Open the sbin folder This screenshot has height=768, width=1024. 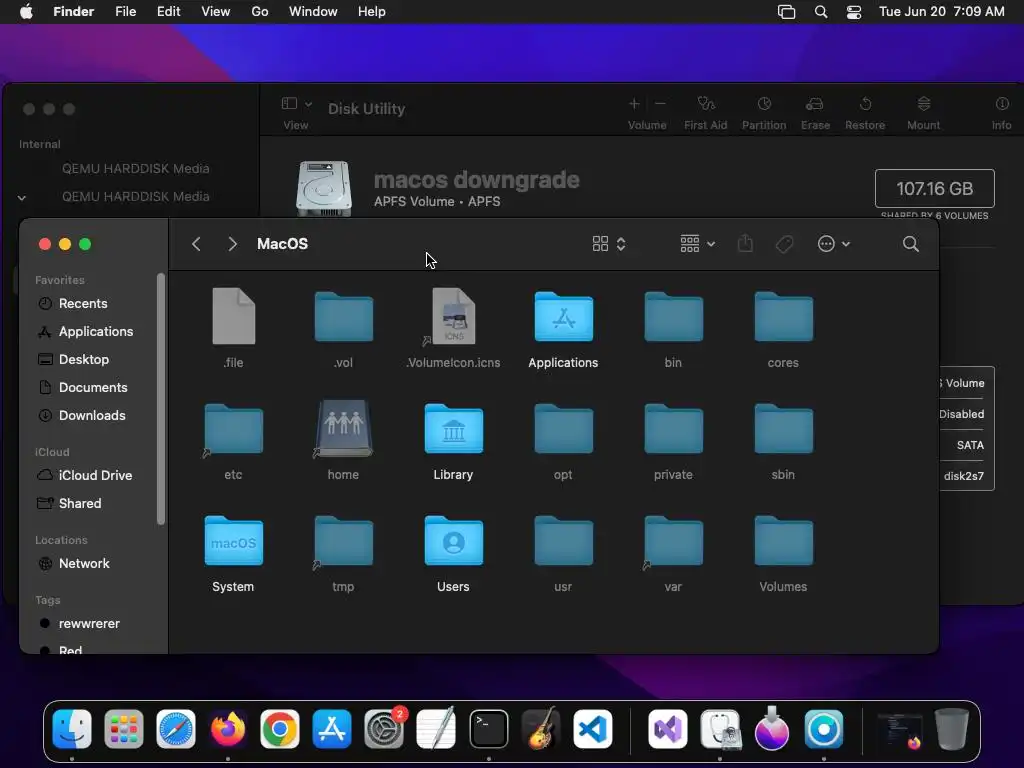784,429
